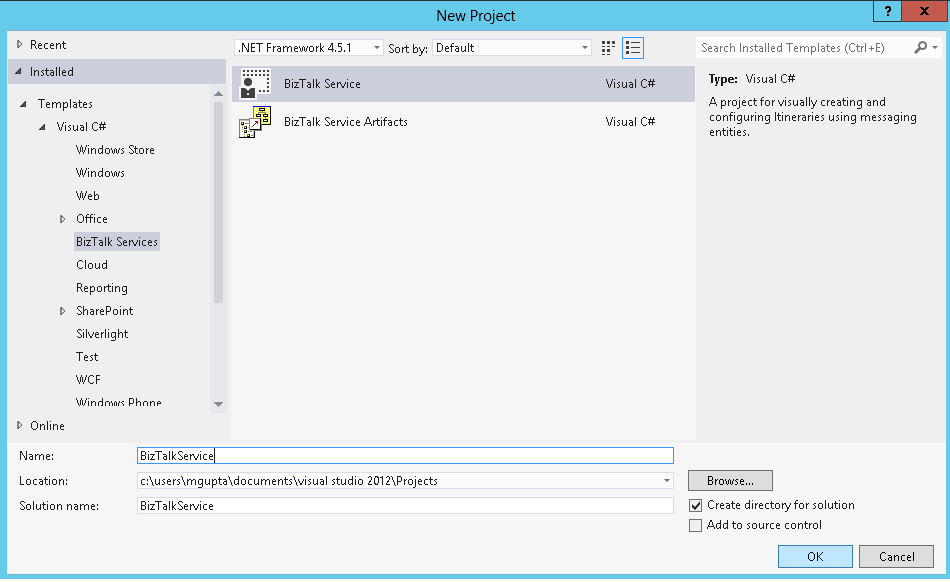The width and height of the screenshot is (950, 582).
Task: Select the Cloud templates category
Action: click(x=92, y=265)
